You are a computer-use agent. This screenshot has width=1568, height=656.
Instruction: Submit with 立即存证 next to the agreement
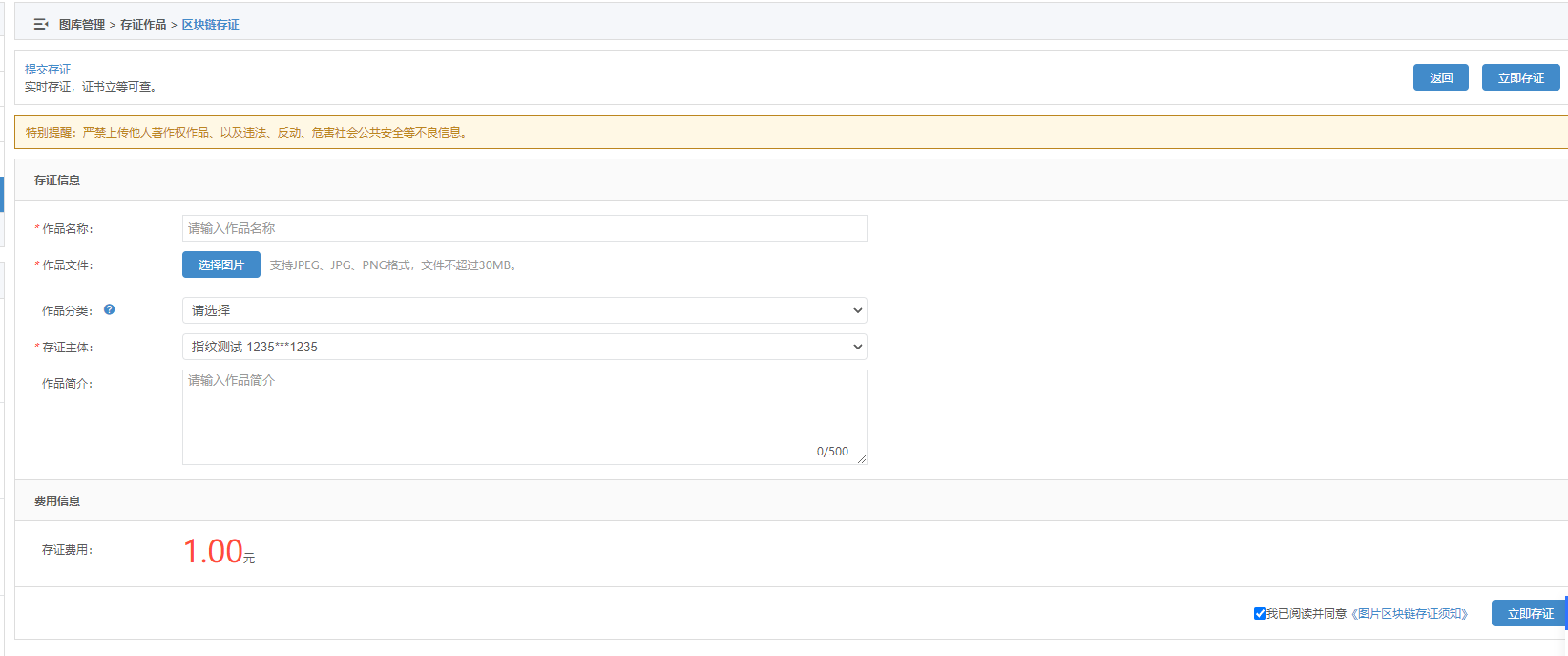(1529, 614)
